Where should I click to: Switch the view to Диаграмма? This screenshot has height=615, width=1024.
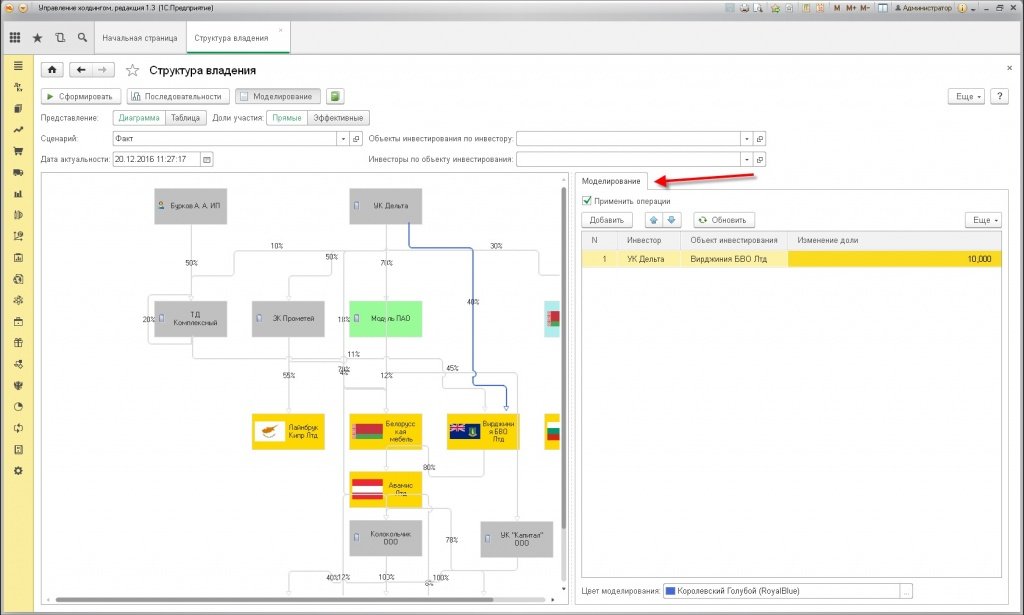139,118
